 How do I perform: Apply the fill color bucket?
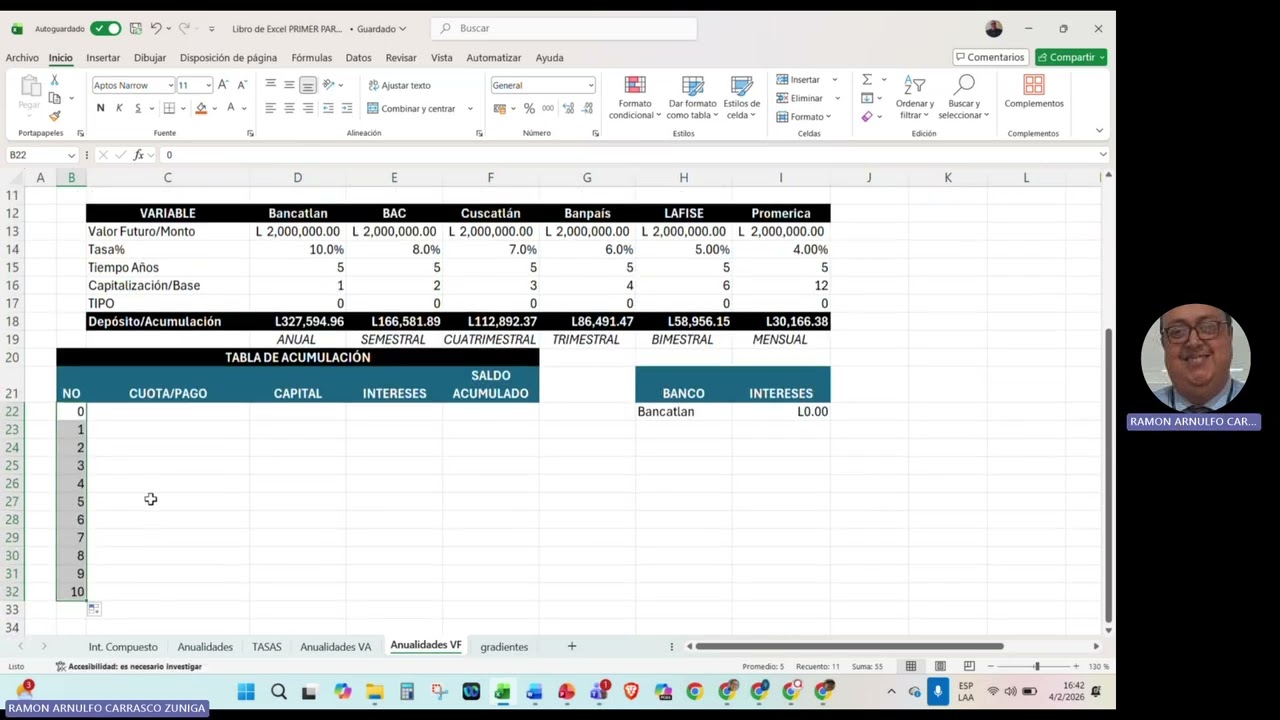click(x=201, y=108)
